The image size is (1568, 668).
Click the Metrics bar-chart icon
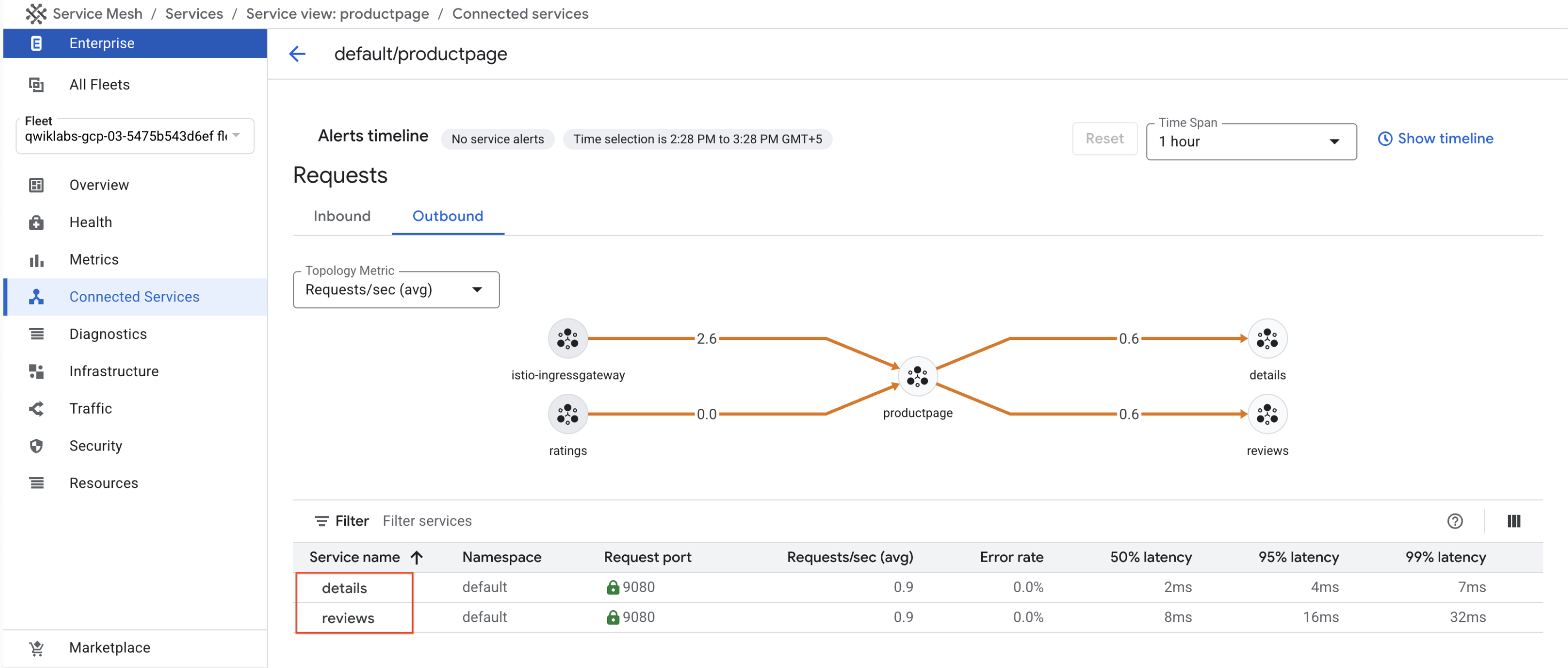click(36, 260)
